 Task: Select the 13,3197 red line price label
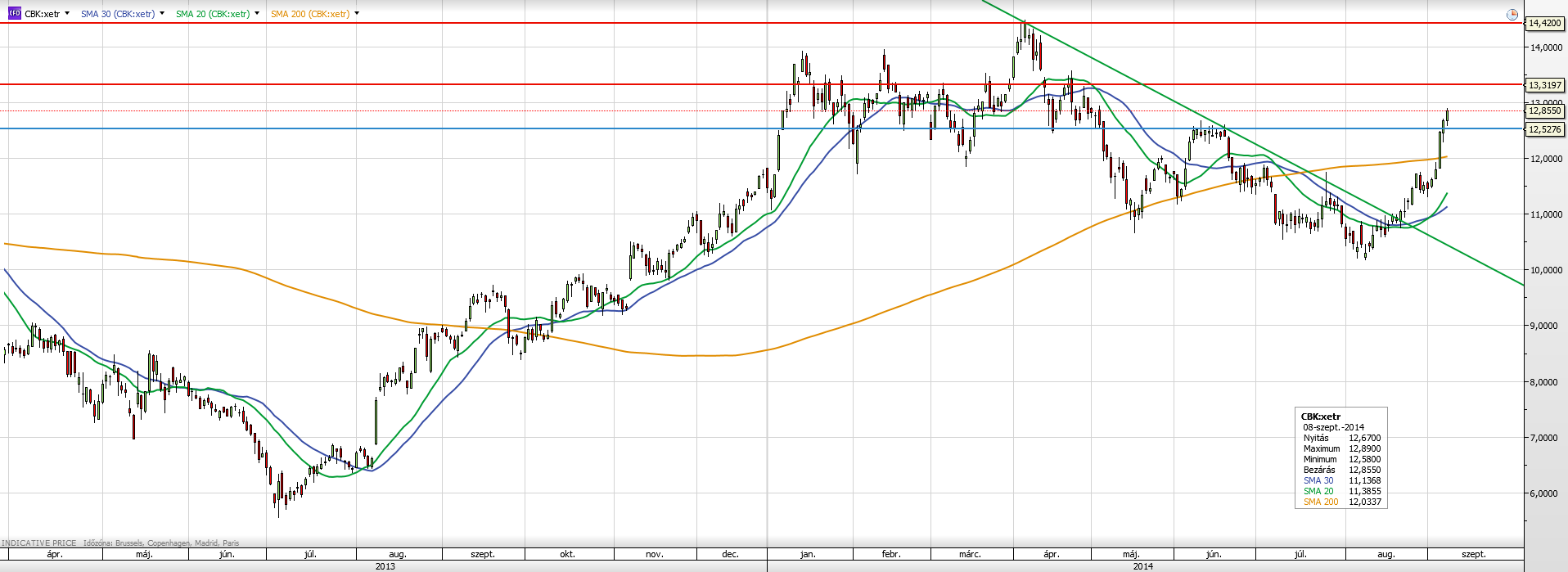click(1545, 85)
